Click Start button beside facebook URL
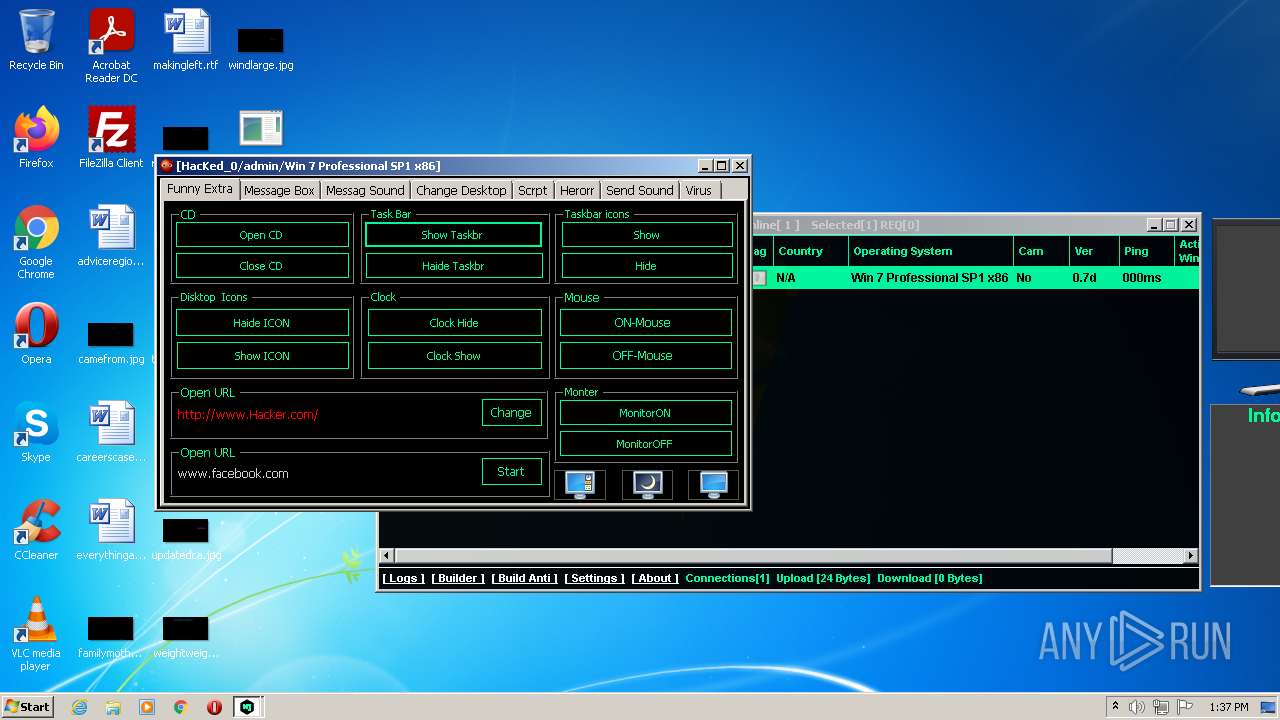The height and width of the screenshot is (720, 1280). pyautogui.click(x=511, y=472)
